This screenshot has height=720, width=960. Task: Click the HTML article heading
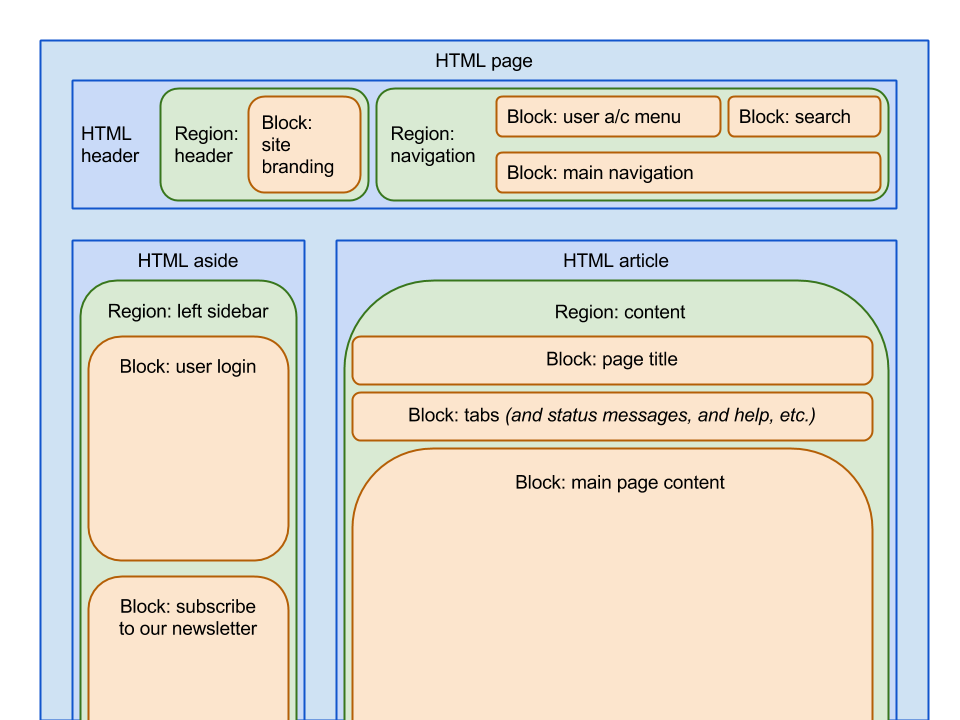(x=616, y=261)
